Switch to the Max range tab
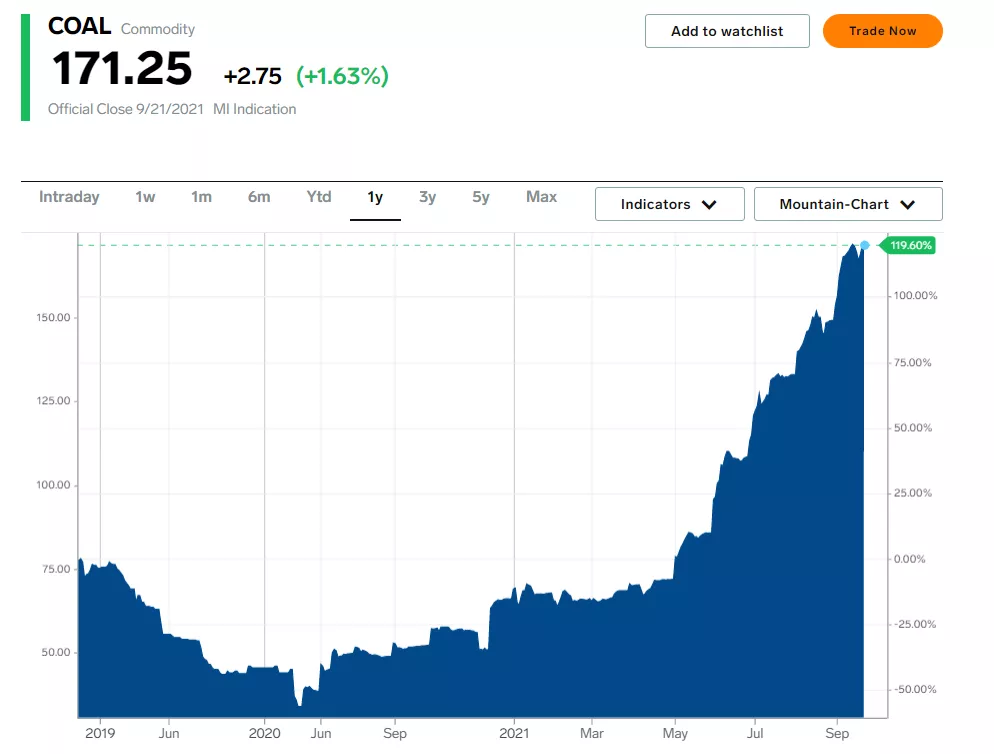Screen dimensions: 994x754 pos(541,197)
